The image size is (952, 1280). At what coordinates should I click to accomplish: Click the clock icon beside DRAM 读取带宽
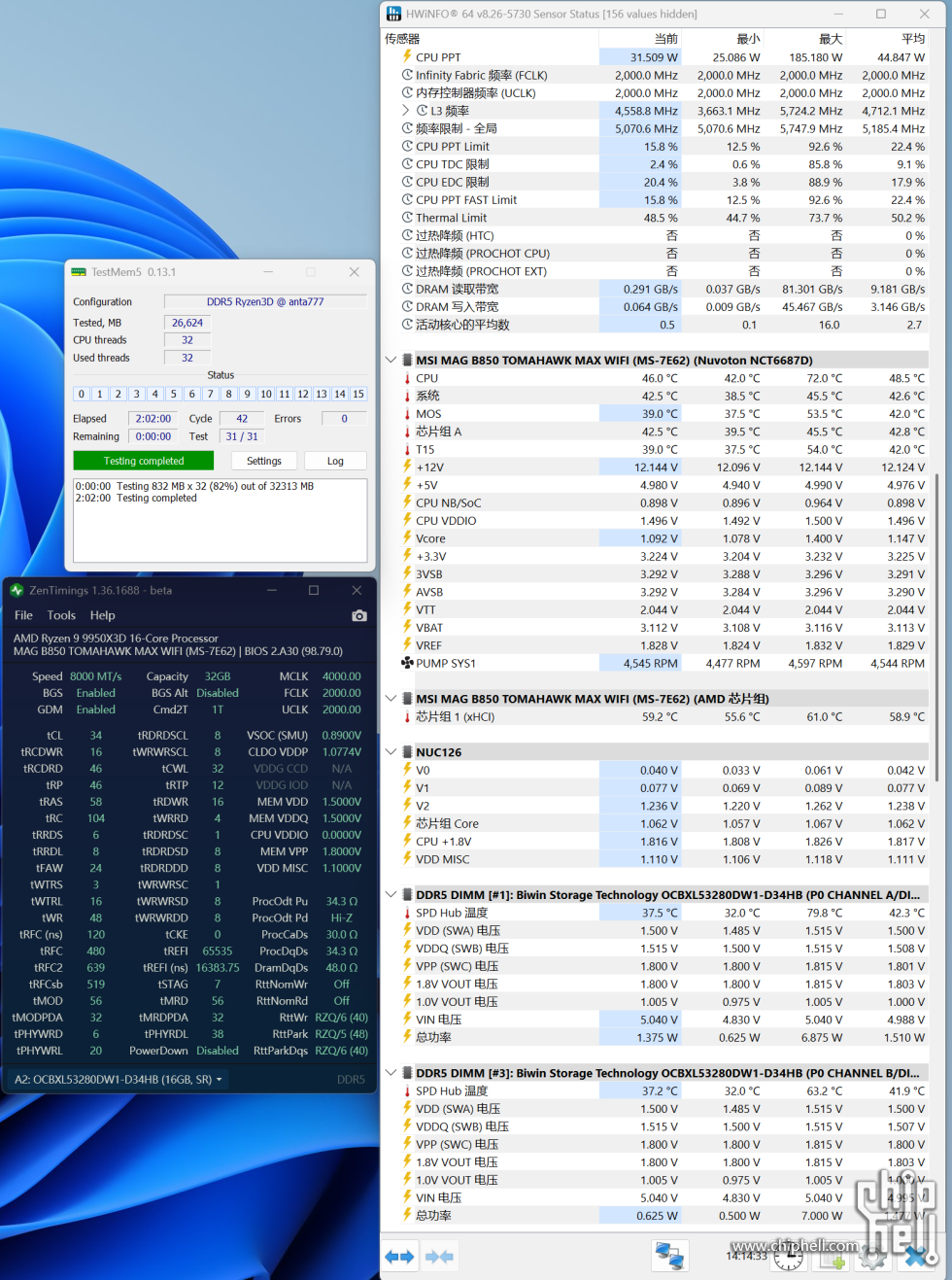click(407, 289)
